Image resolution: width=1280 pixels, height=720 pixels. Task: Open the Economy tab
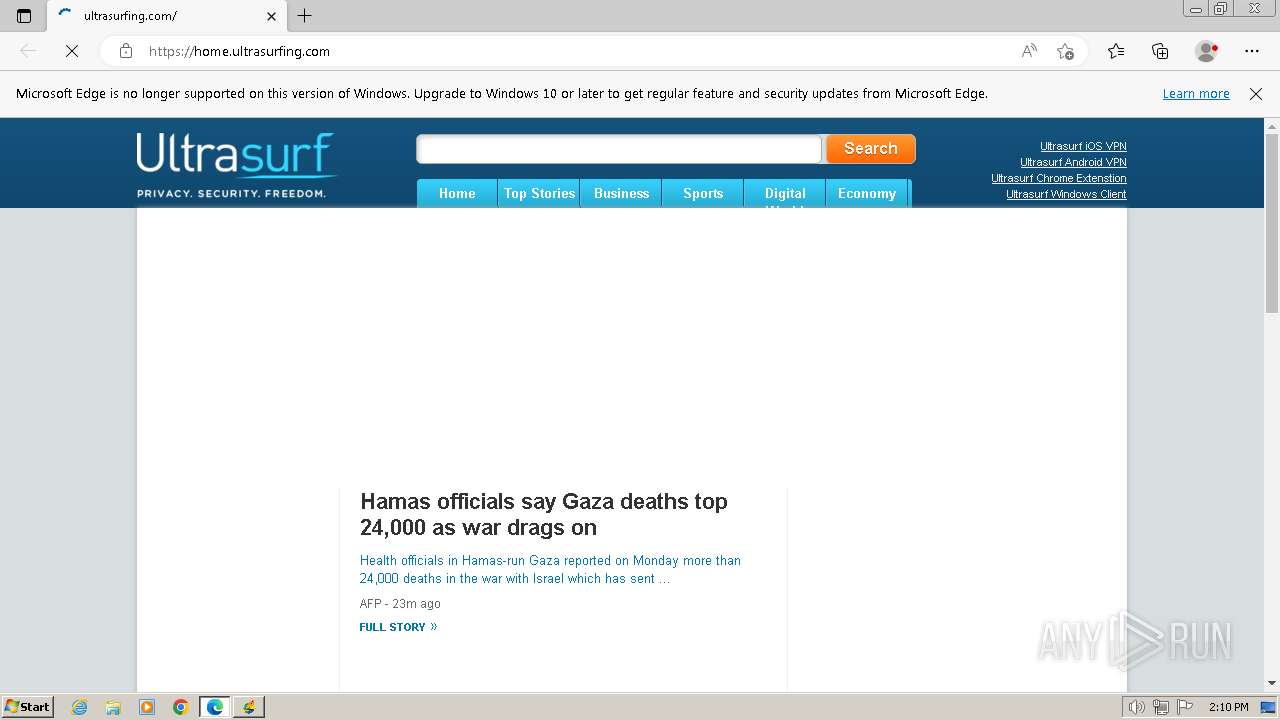(867, 194)
